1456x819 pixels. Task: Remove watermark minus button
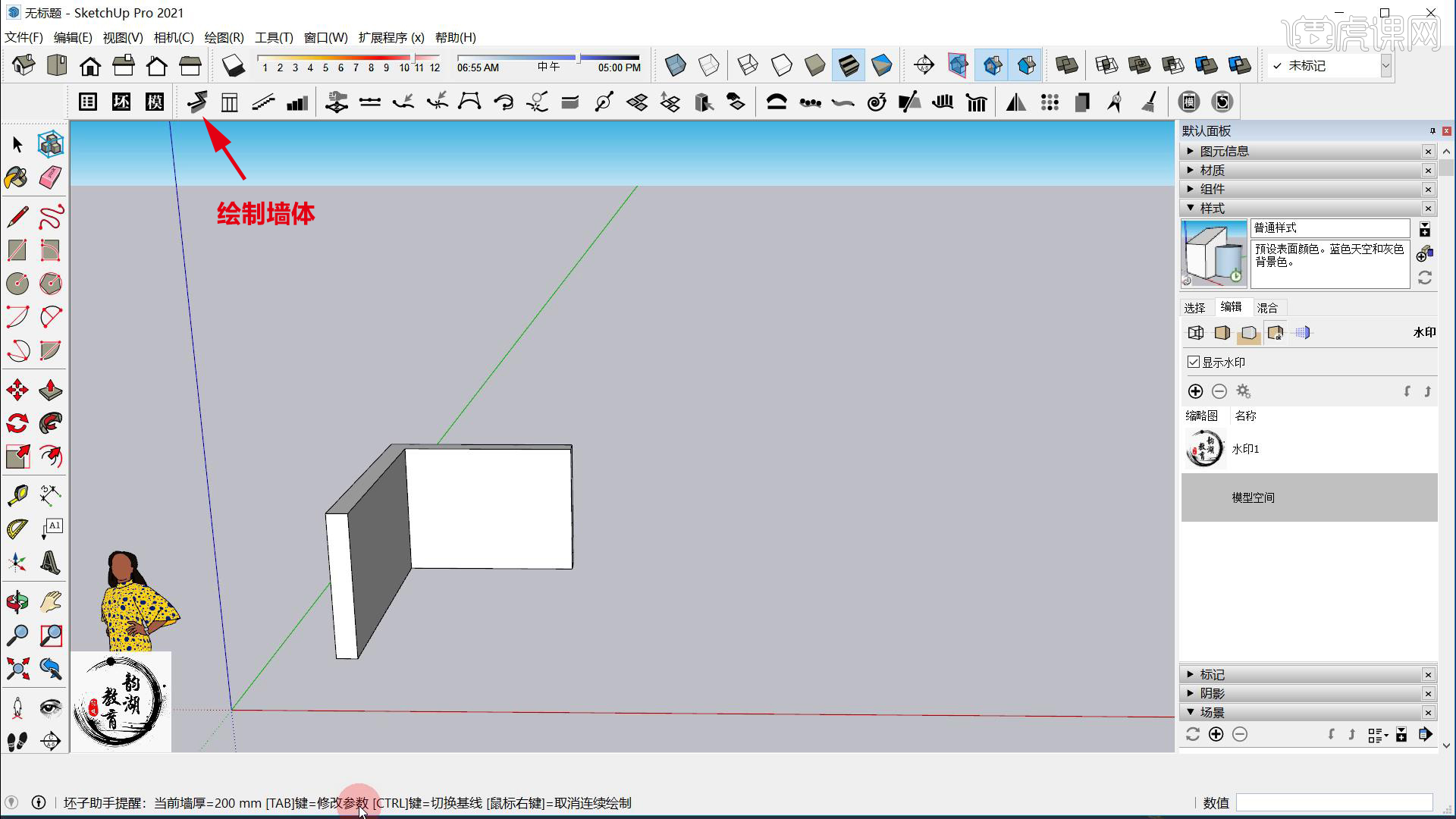click(x=1219, y=391)
